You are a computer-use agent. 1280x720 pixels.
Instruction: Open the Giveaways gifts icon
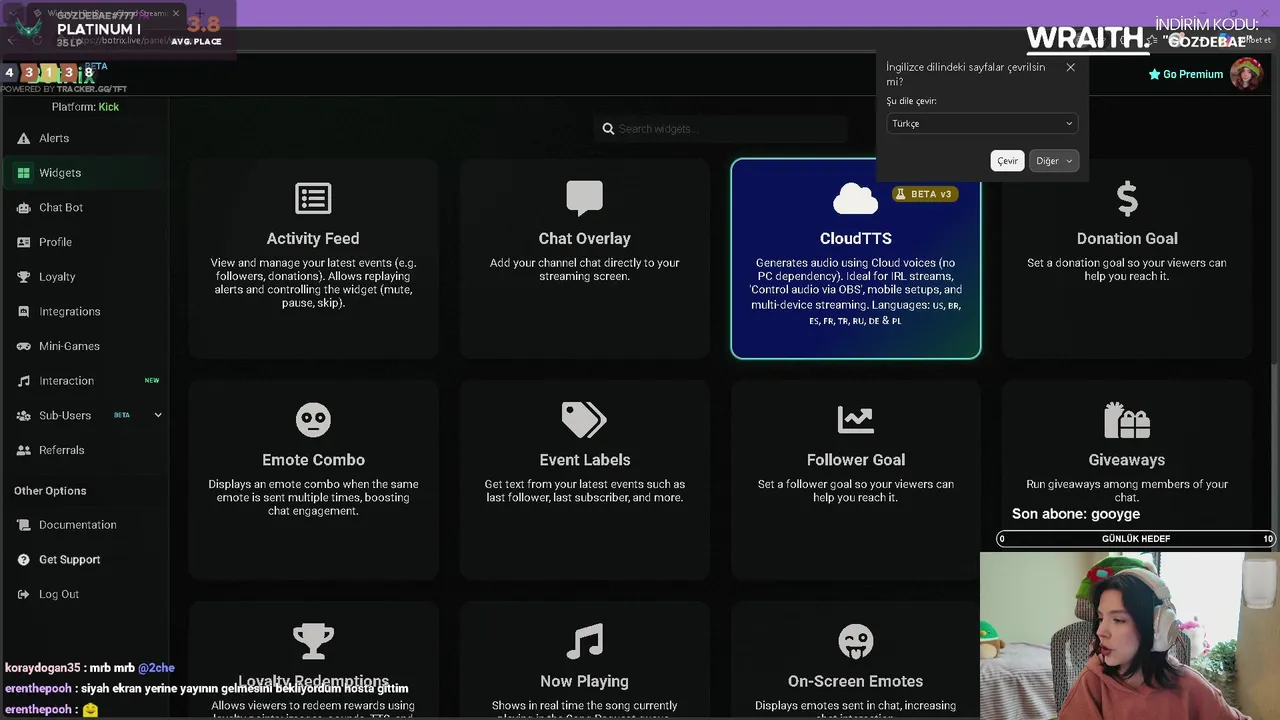(1127, 420)
